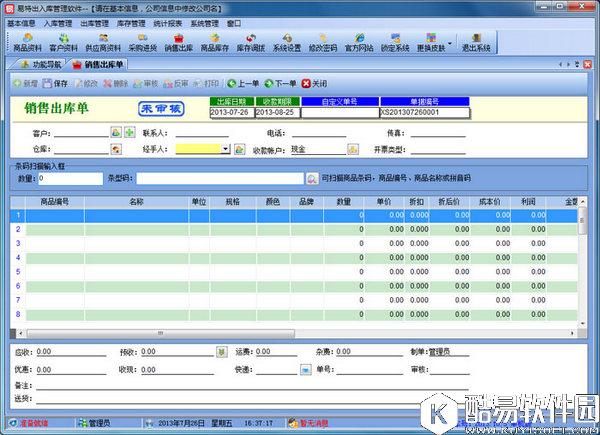Click the 出库日期 field 2013-07-26
The height and width of the screenshot is (435, 600).
click(x=232, y=112)
